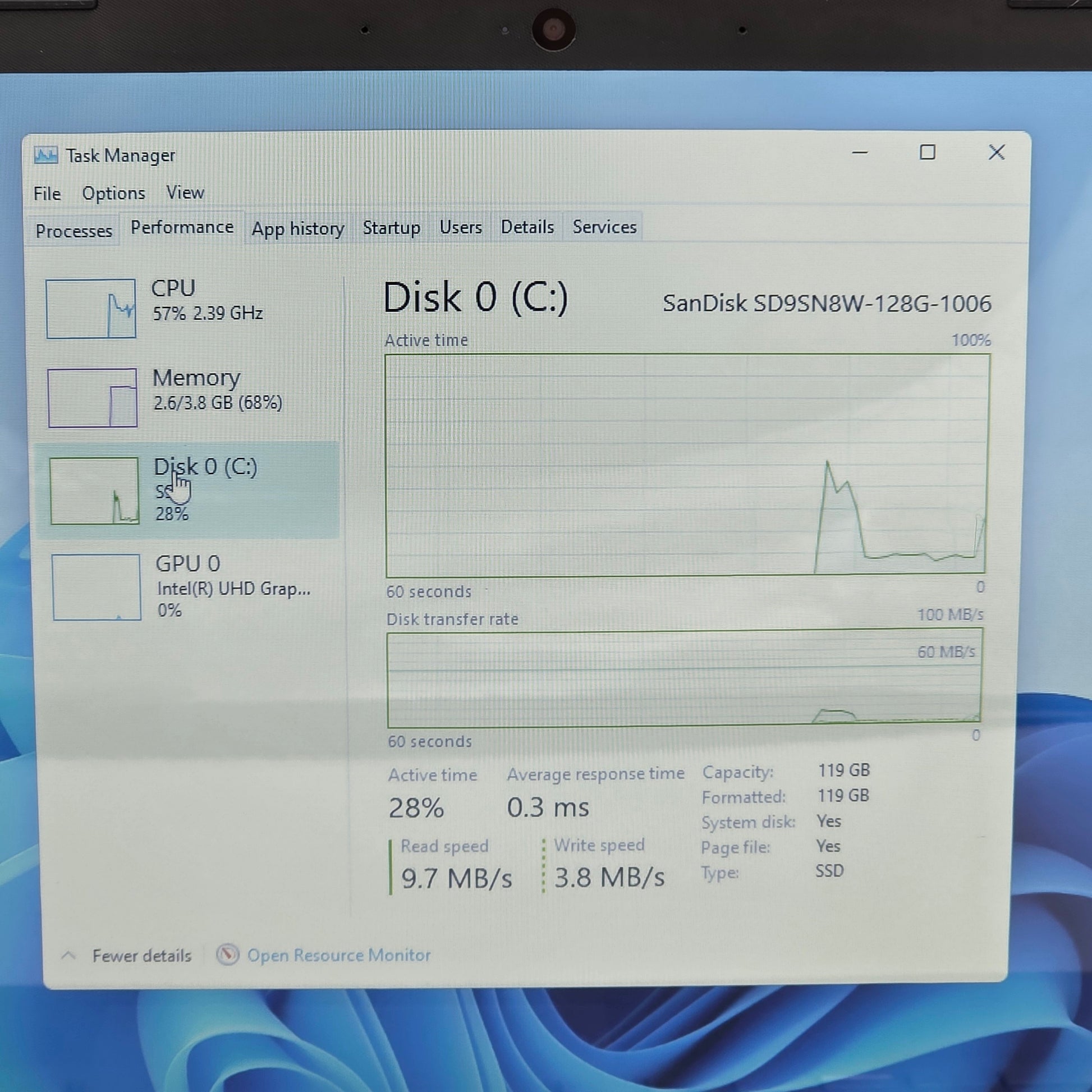Click the Memory usage mini graph
The height and width of the screenshot is (1092, 1092).
coord(93,398)
